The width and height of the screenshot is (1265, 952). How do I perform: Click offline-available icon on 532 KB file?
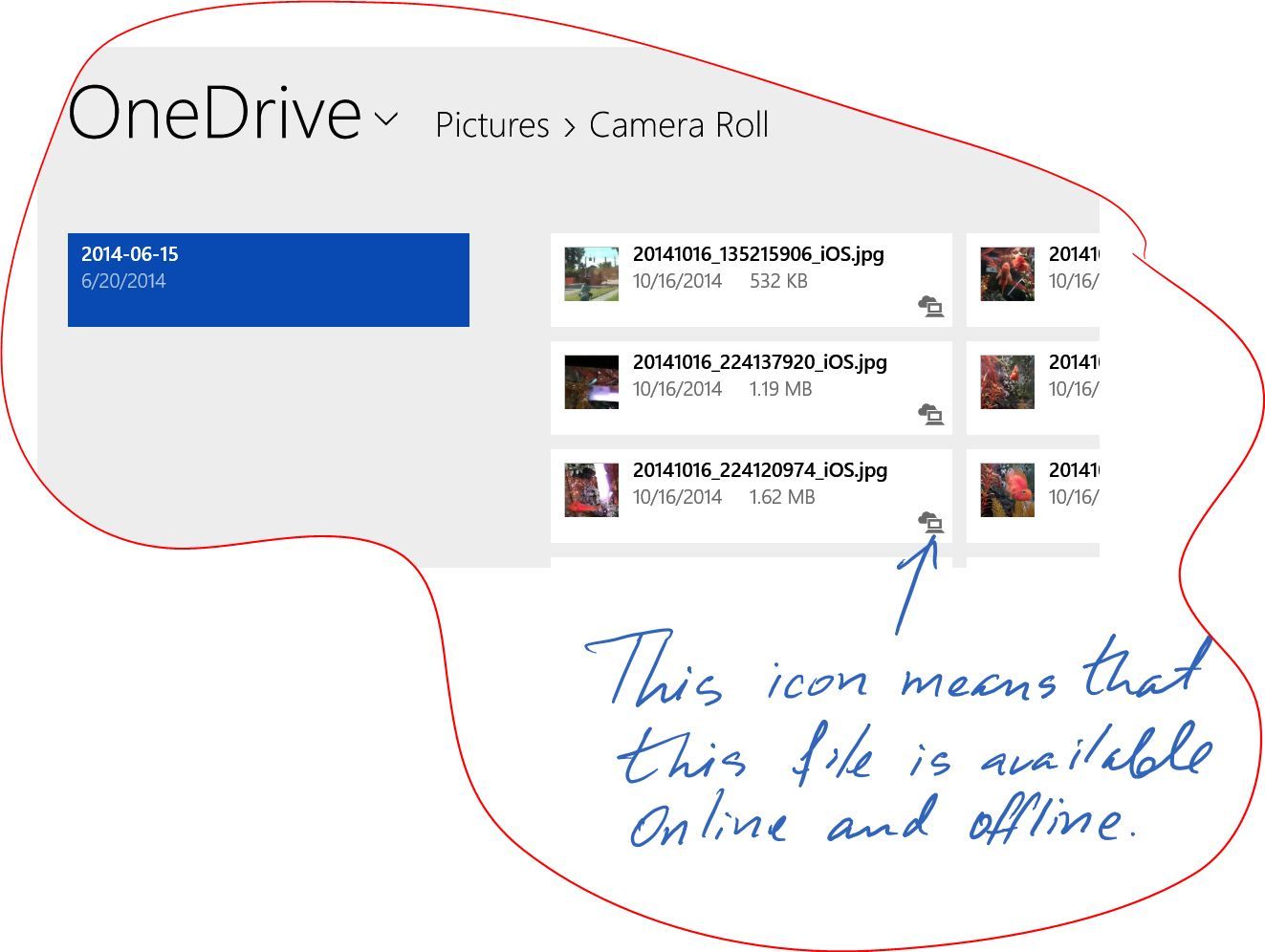click(930, 307)
